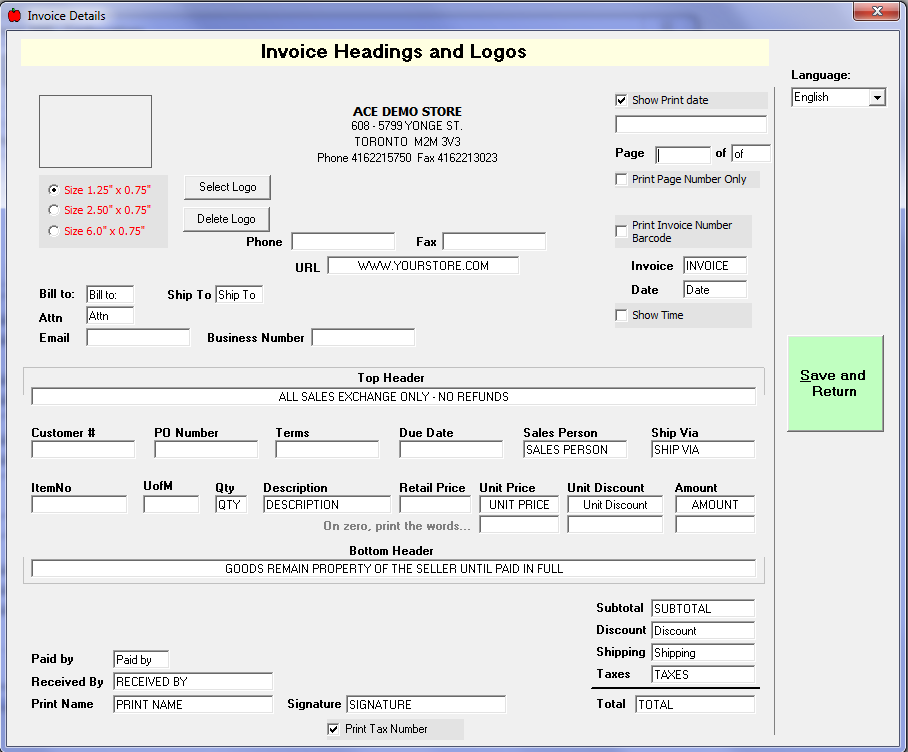Click the SHIP VIA field

click(703, 450)
